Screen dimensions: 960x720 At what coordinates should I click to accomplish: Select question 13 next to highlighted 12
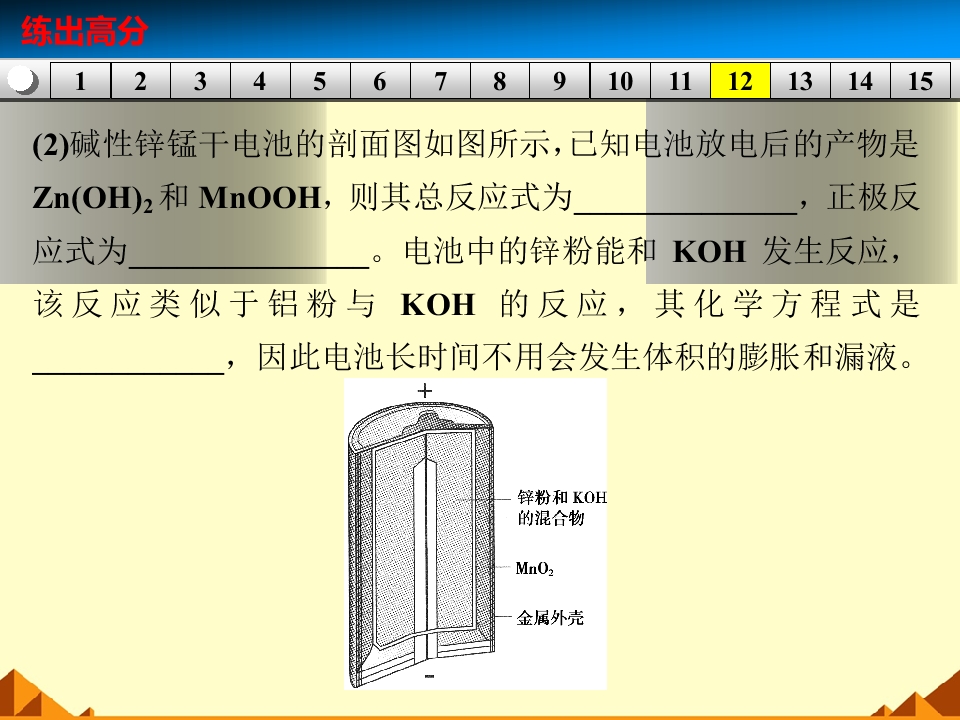pyautogui.click(x=798, y=82)
